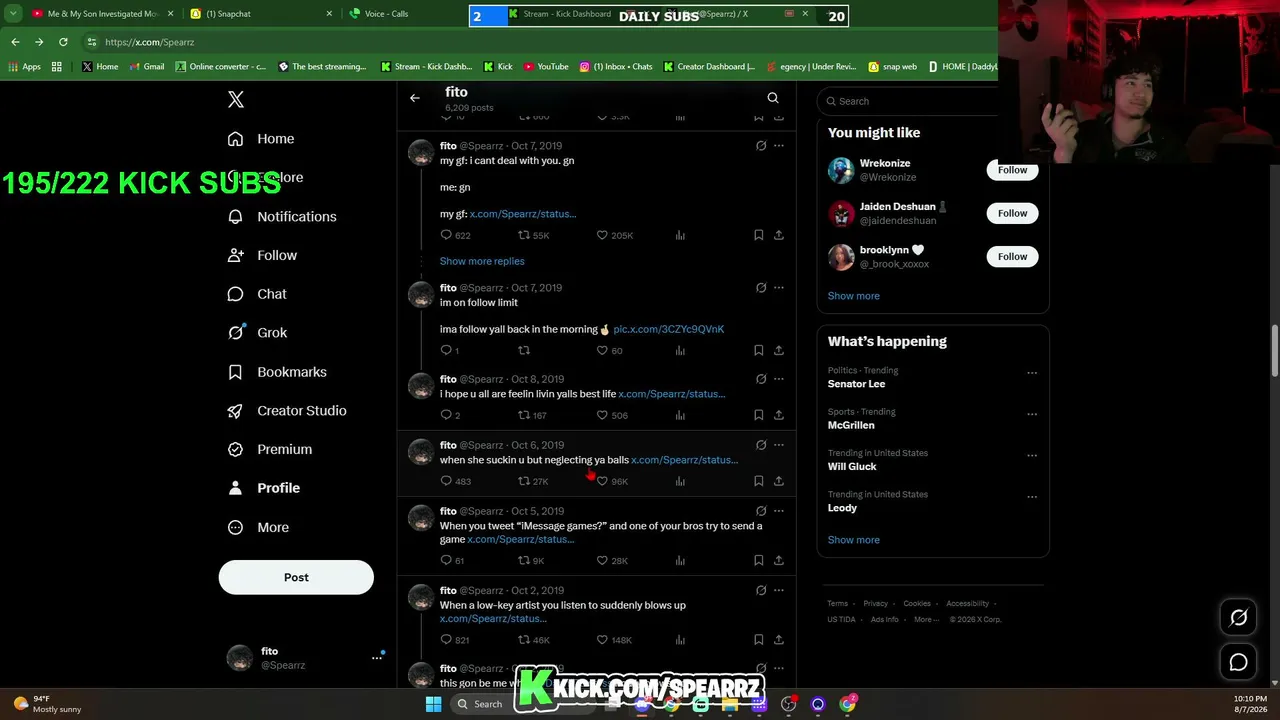The height and width of the screenshot is (720, 1280).
Task: Open Notifications in X sidebar
Action: 282,217
